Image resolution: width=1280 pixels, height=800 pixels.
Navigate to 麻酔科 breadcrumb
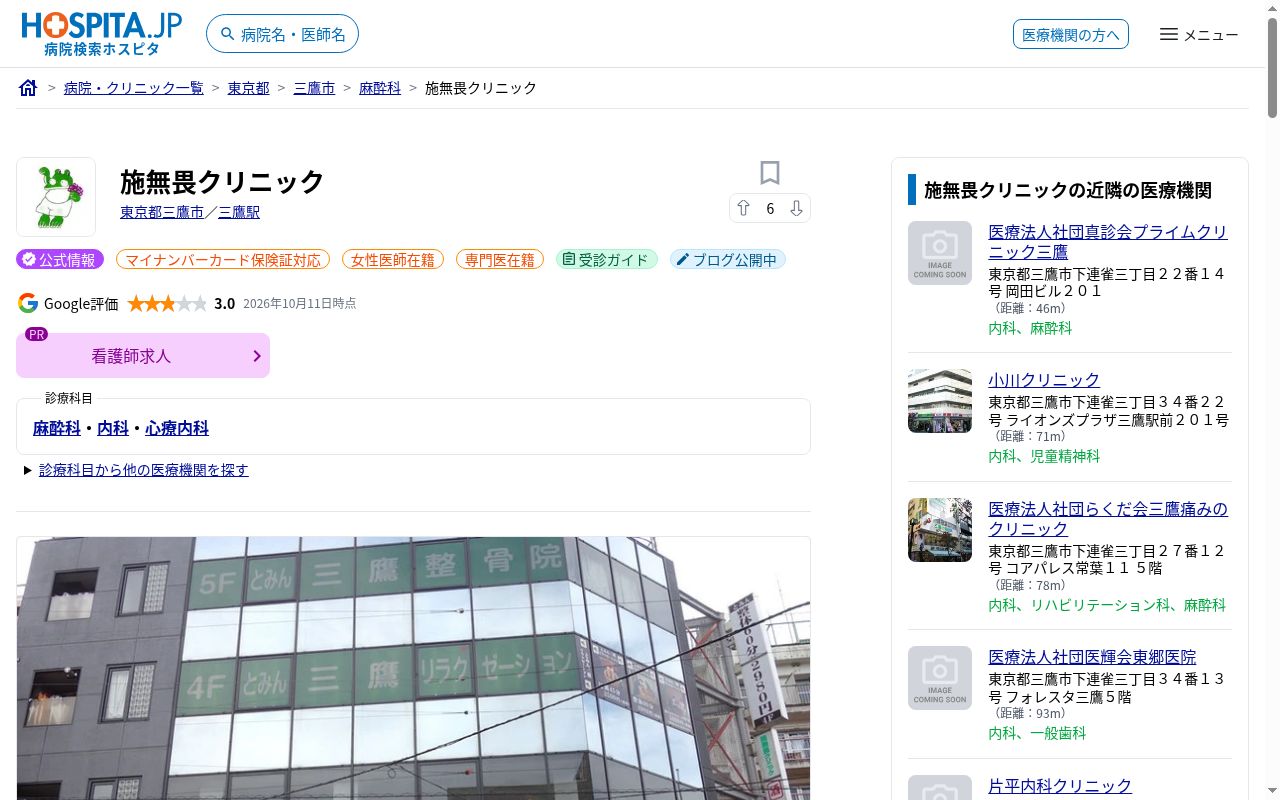(380, 88)
